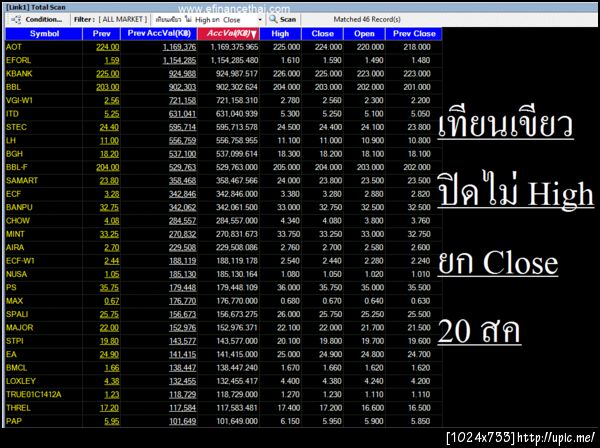The width and height of the screenshot is (600, 448).
Task: Click Open value 21.700 for MAJOR
Action: pos(372,327)
